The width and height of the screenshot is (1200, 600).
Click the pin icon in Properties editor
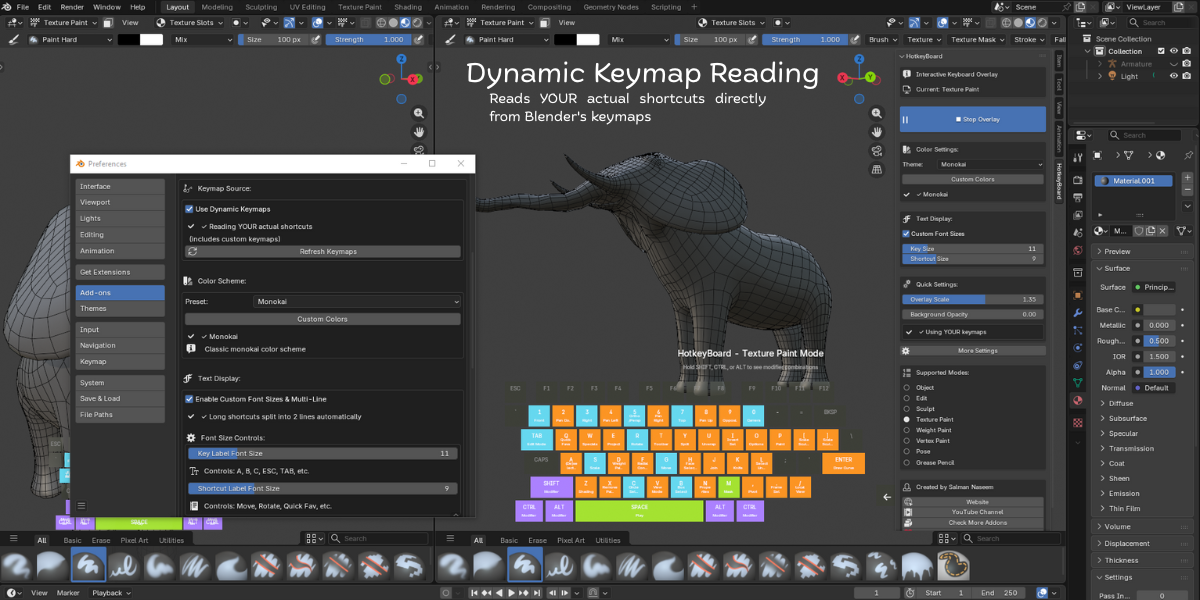1188,155
